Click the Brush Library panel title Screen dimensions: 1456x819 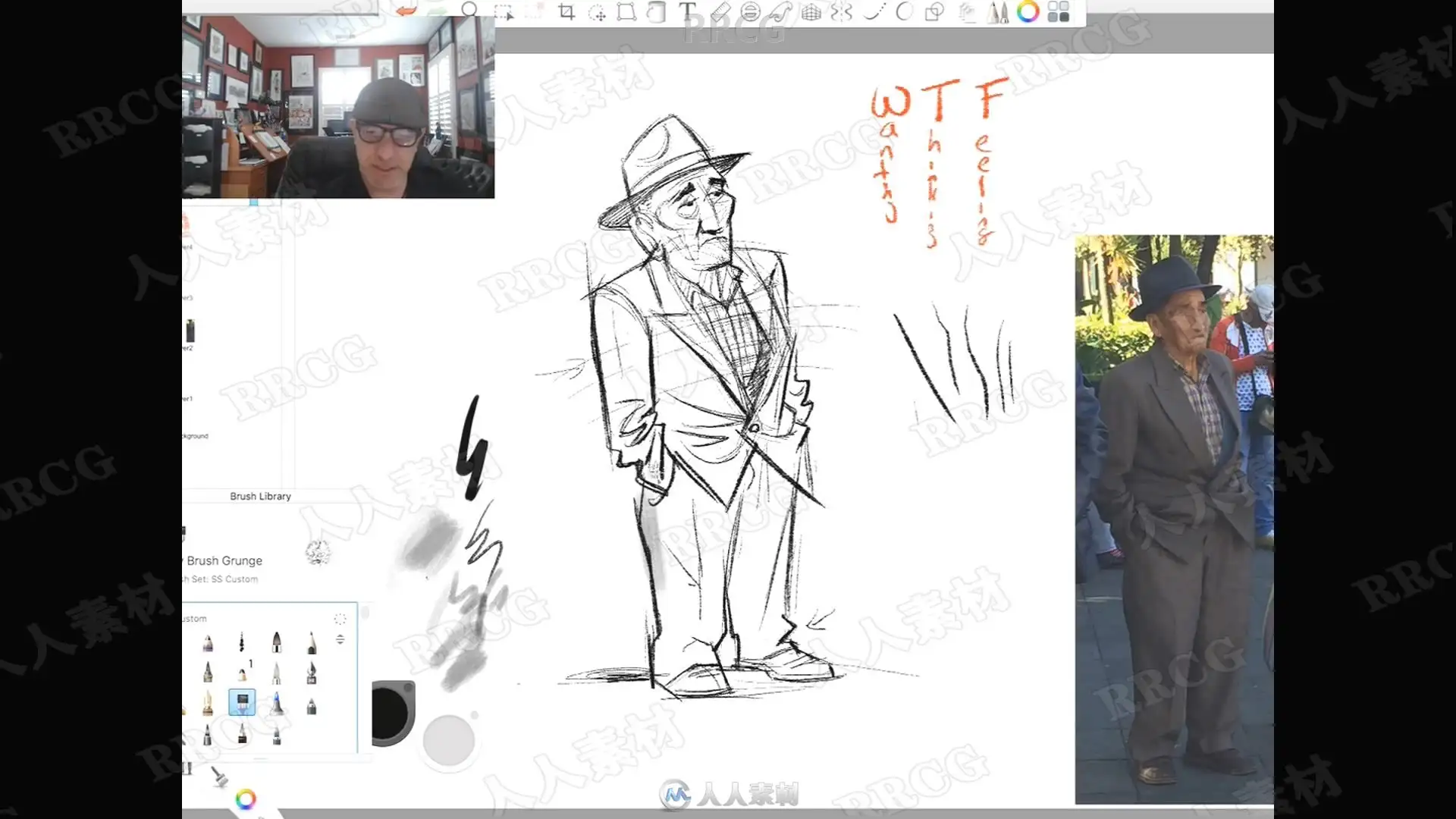click(x=260, y=496)
